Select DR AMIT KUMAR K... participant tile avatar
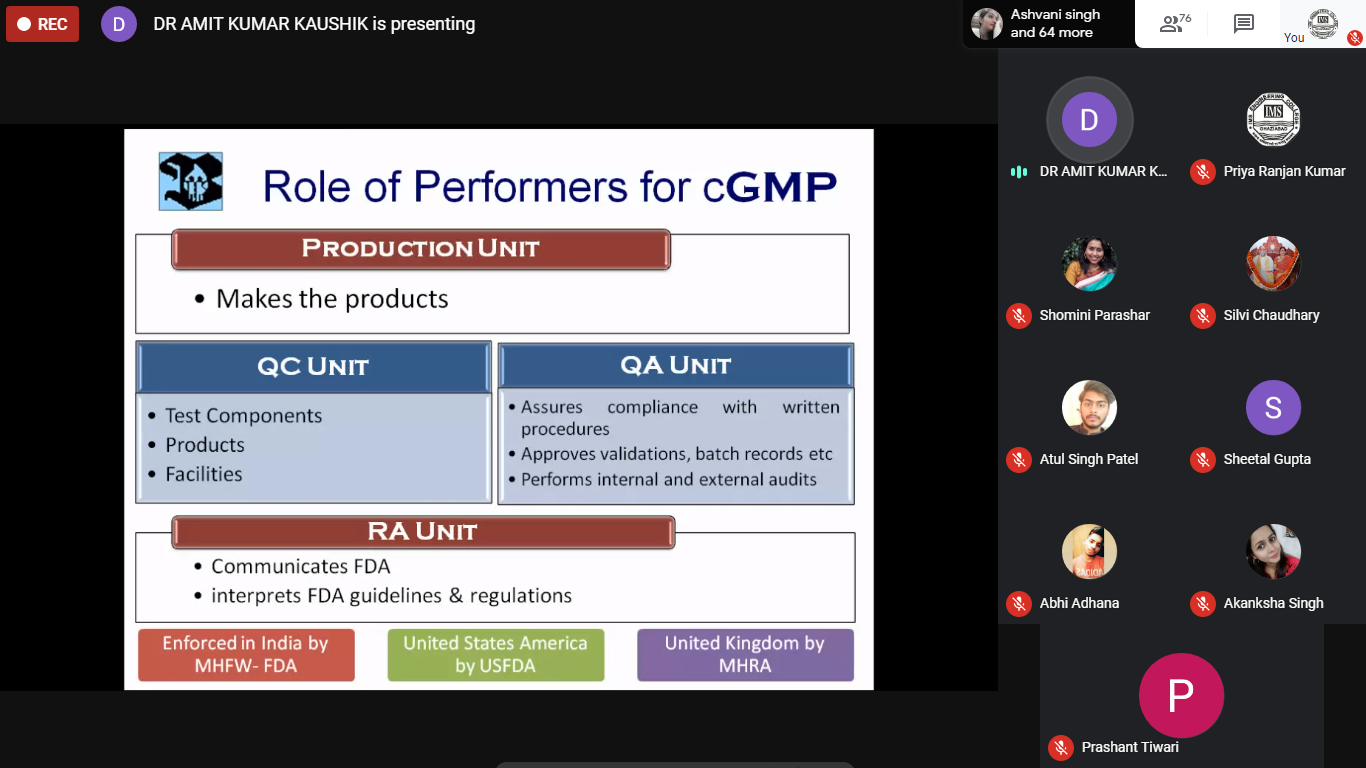The image size is (1366, 768). click(x=1089, y=120)
